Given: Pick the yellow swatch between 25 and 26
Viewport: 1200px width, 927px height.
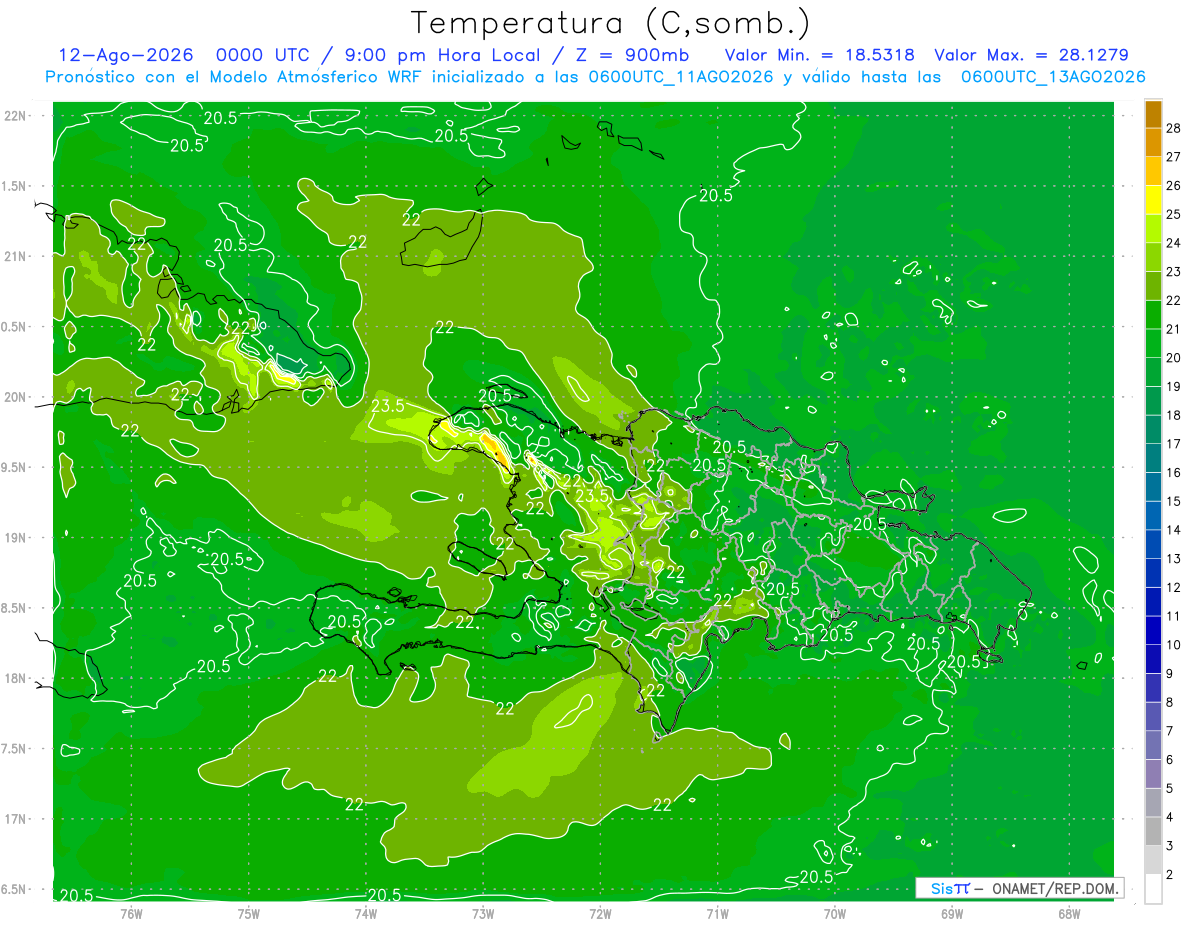Looking at the screenshot, I should coord(1153,200).
